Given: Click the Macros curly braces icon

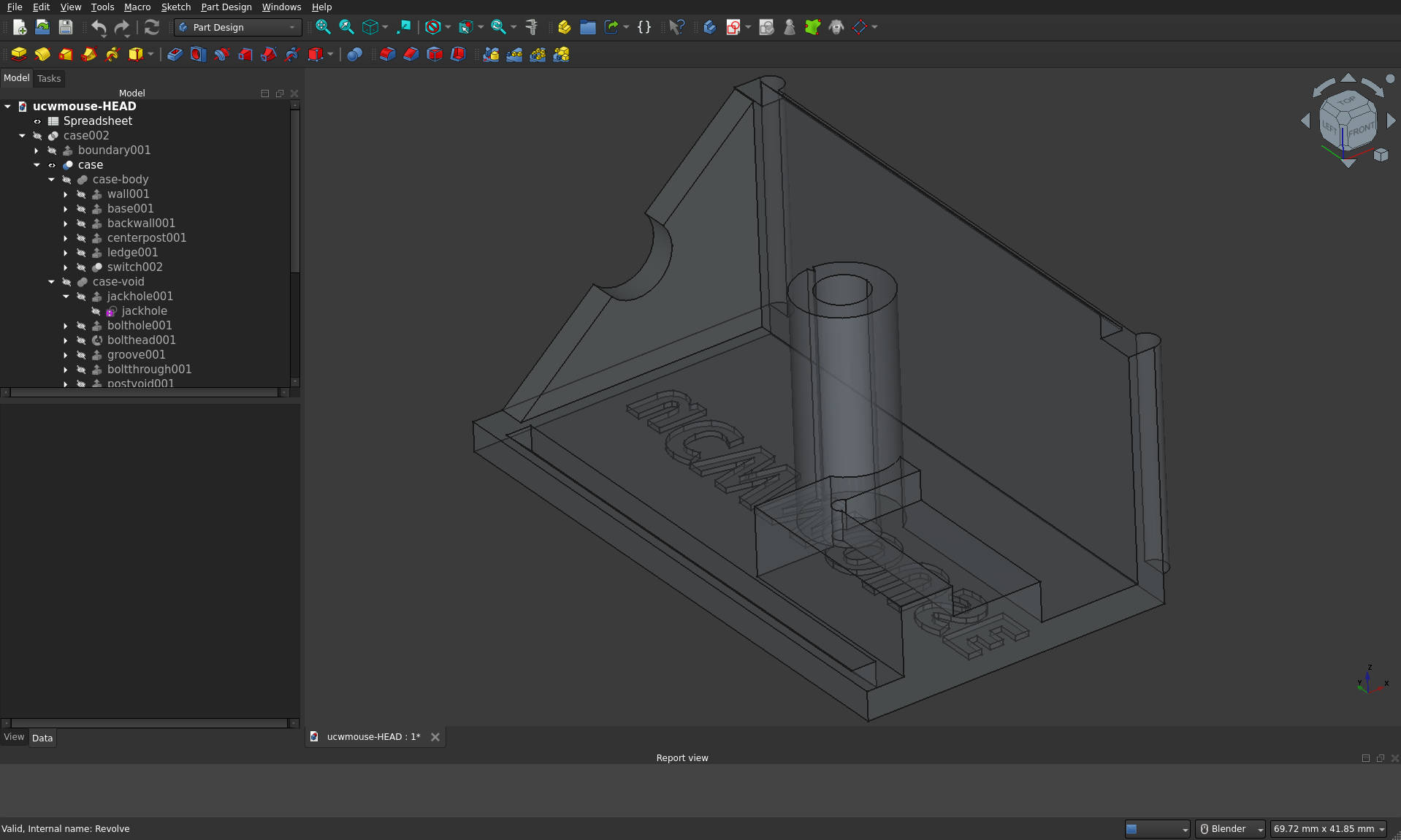Looking at the screenshot, I should (x=644, y=27).
